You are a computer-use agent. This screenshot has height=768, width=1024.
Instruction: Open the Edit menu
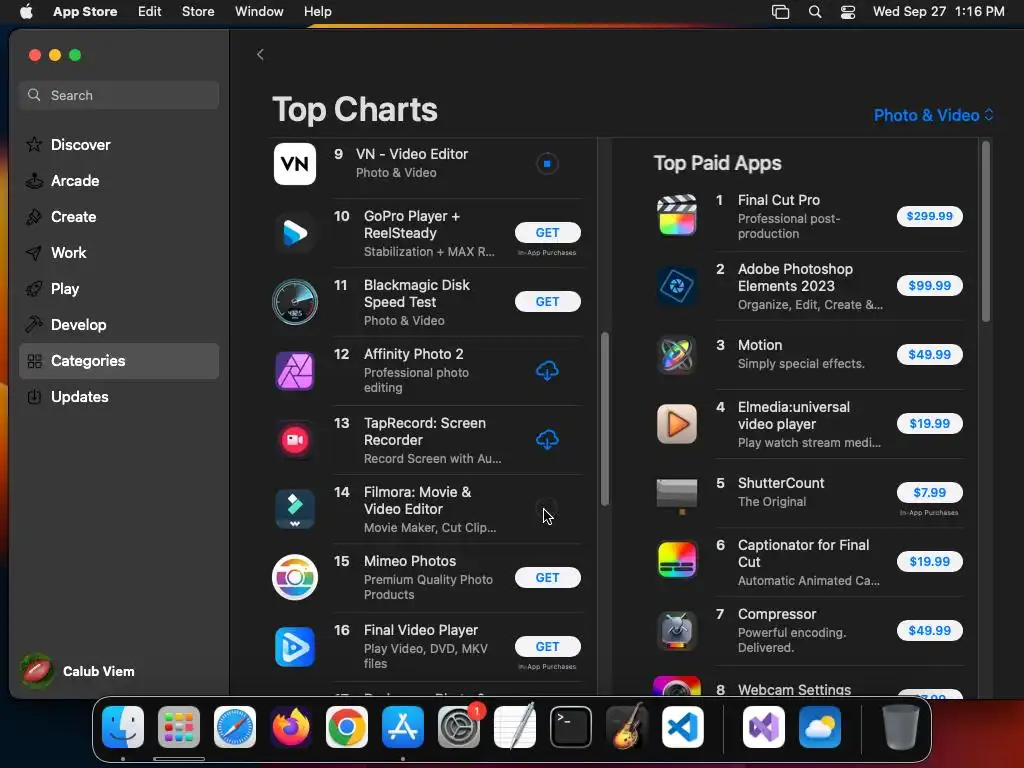click(x=150, y=12)
